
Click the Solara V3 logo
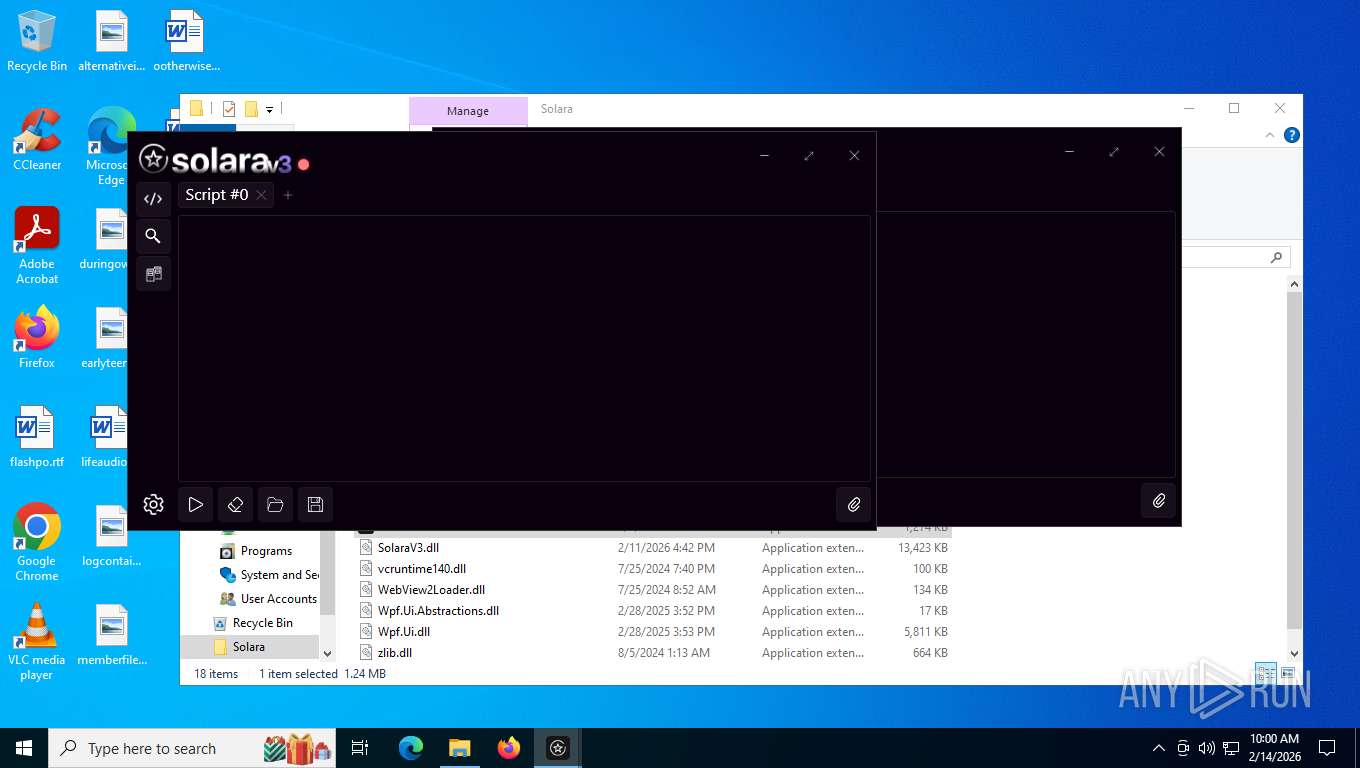pos(215,160)
